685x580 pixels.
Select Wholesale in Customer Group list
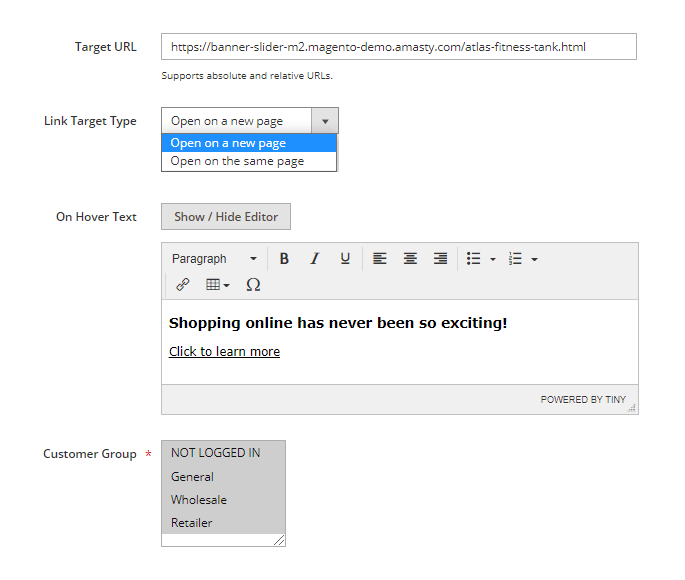[x=199, y=500]
